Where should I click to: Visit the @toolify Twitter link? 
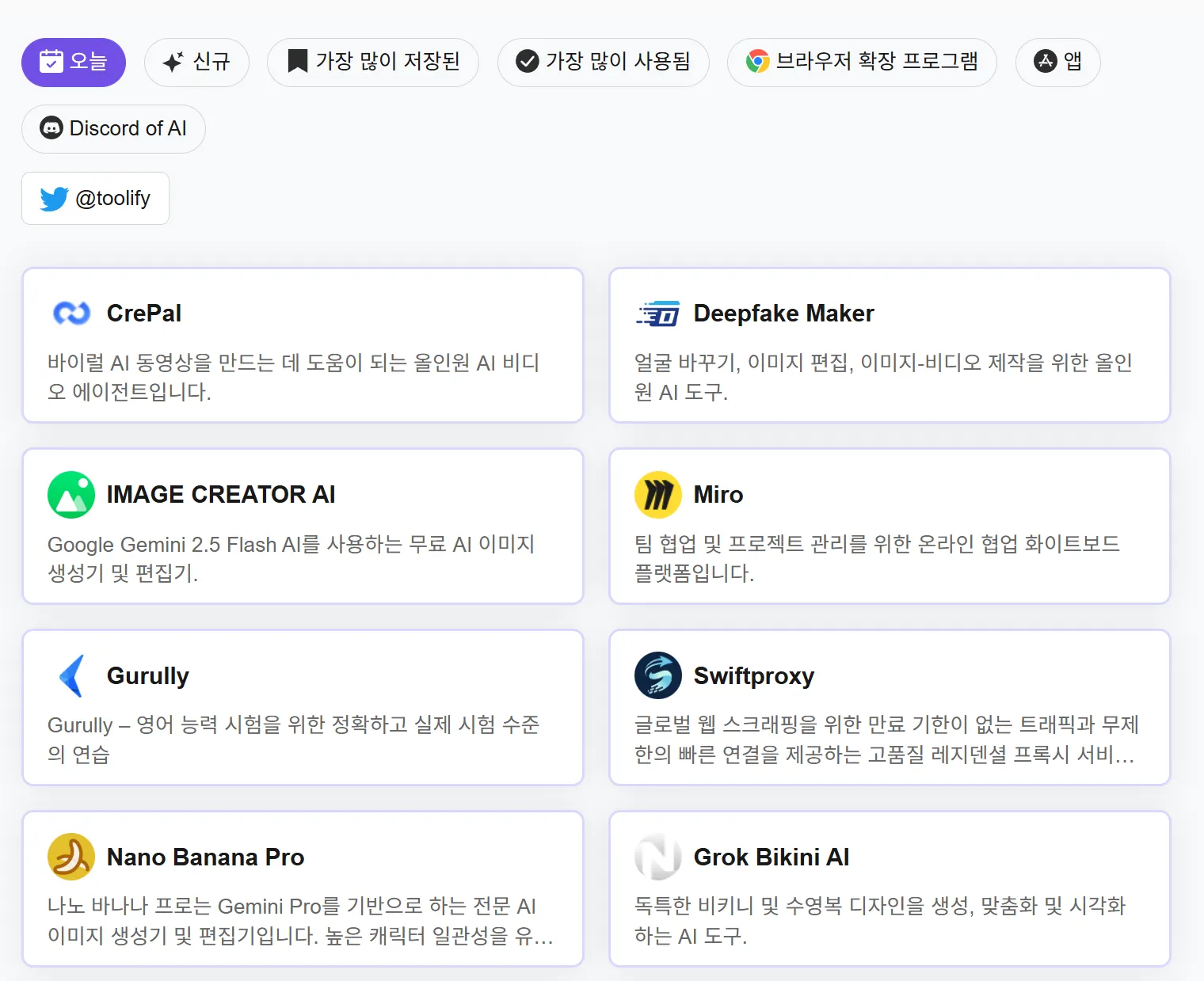click(95, 199)
